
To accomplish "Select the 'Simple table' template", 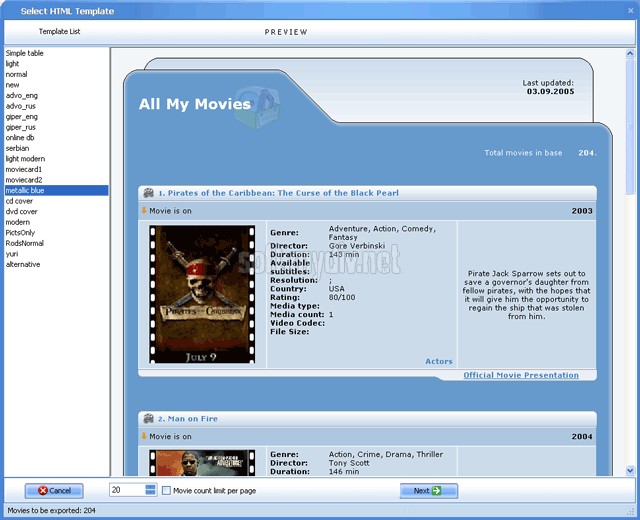I will tap(25, 53).
